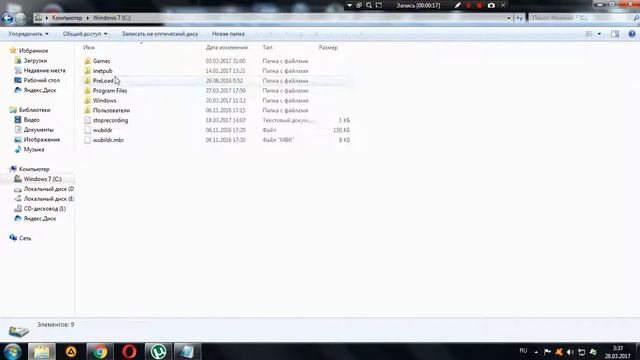Open the Упорядочить menu

tap(28, 34)
